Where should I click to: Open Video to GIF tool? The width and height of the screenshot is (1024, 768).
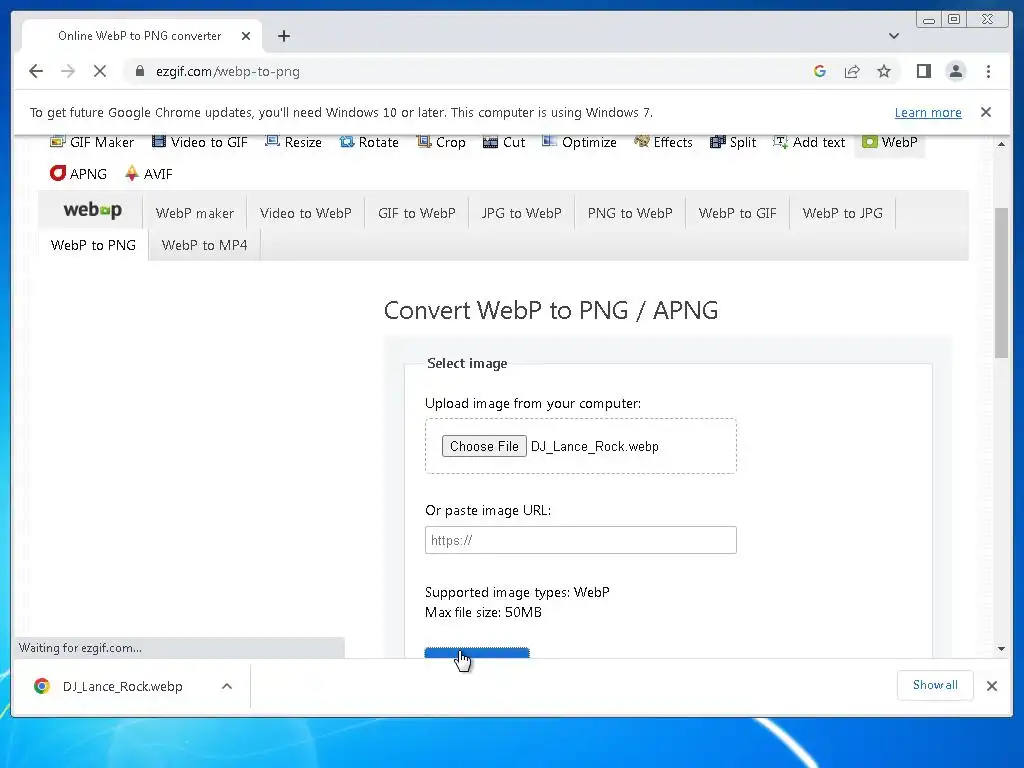tap(200, 142)
